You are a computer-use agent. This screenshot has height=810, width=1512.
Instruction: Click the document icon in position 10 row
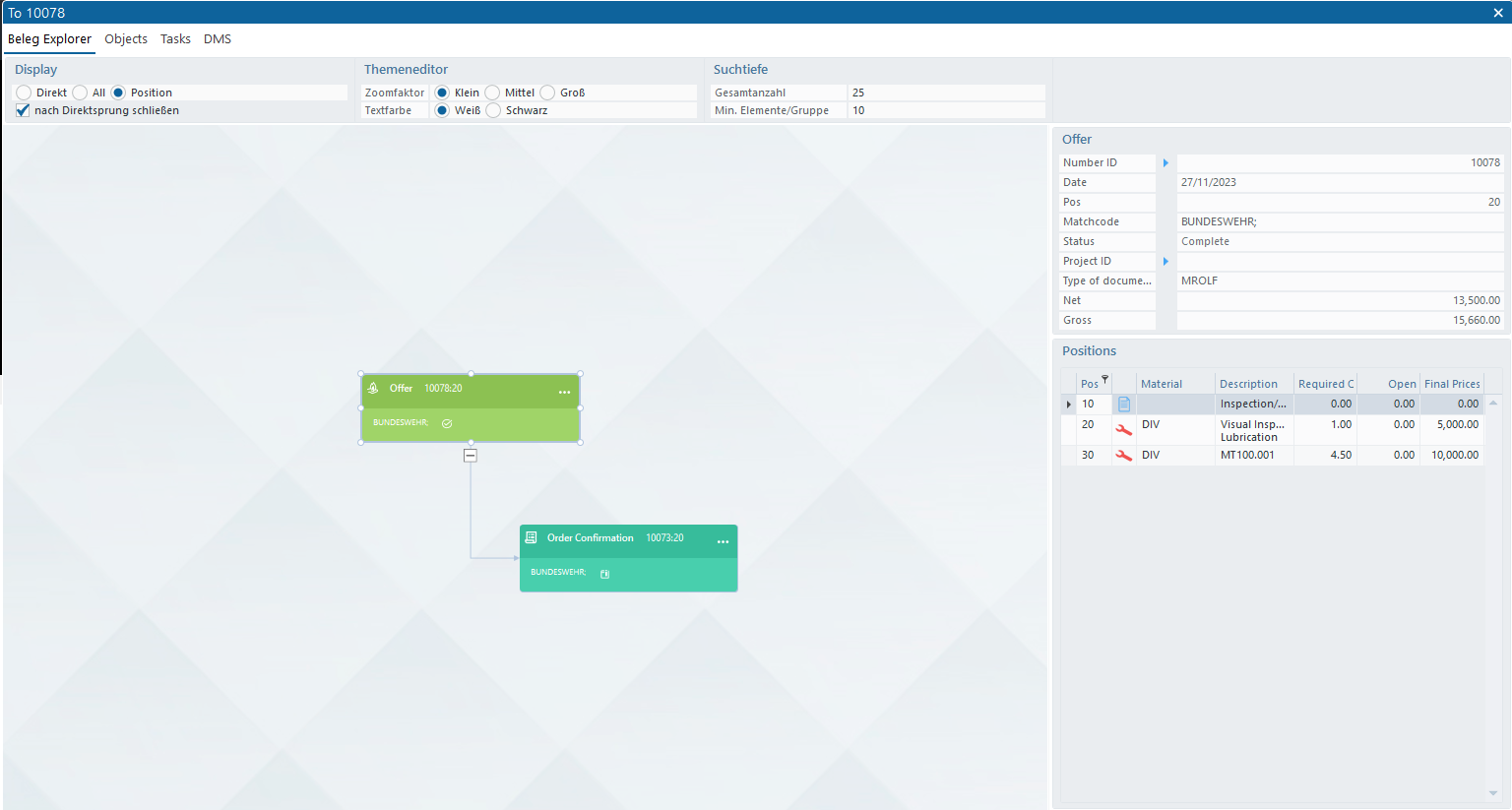1123,404
